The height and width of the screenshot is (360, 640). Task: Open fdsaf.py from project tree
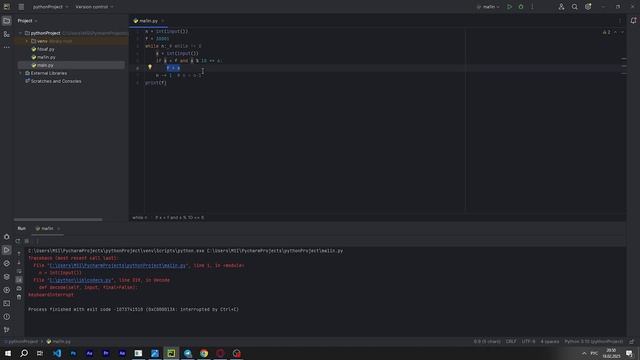[x=46, y=49]
